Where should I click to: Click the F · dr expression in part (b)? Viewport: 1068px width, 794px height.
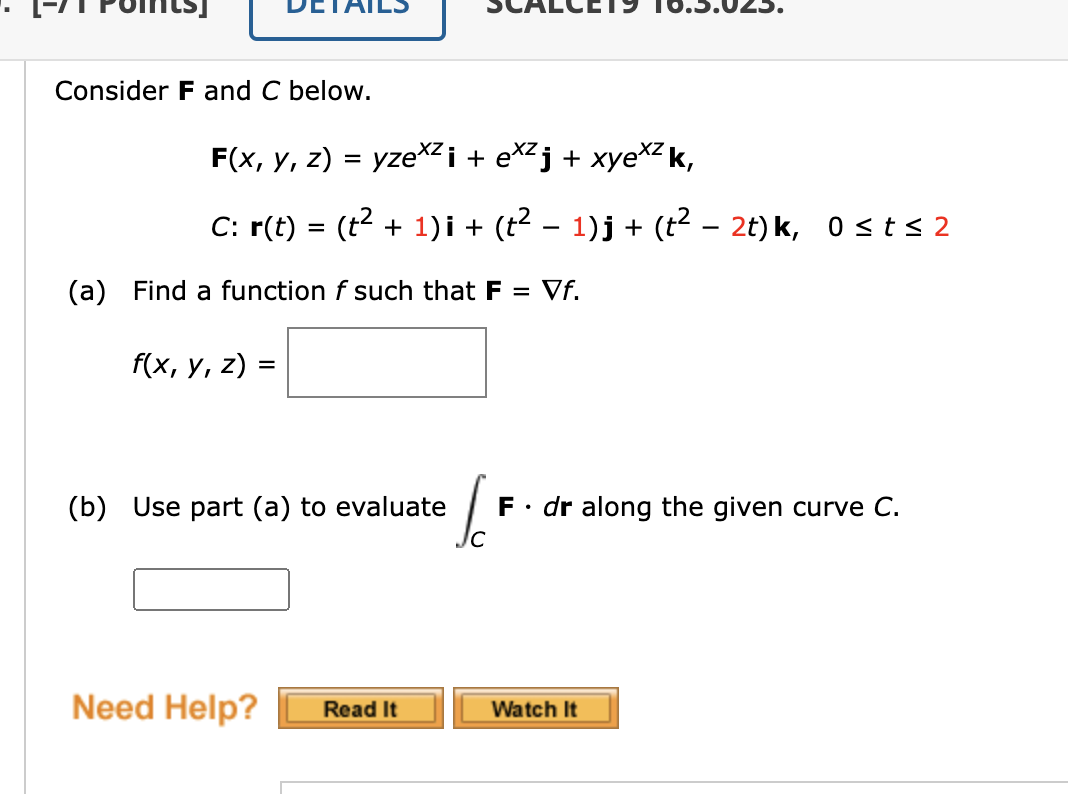[536, 507]
